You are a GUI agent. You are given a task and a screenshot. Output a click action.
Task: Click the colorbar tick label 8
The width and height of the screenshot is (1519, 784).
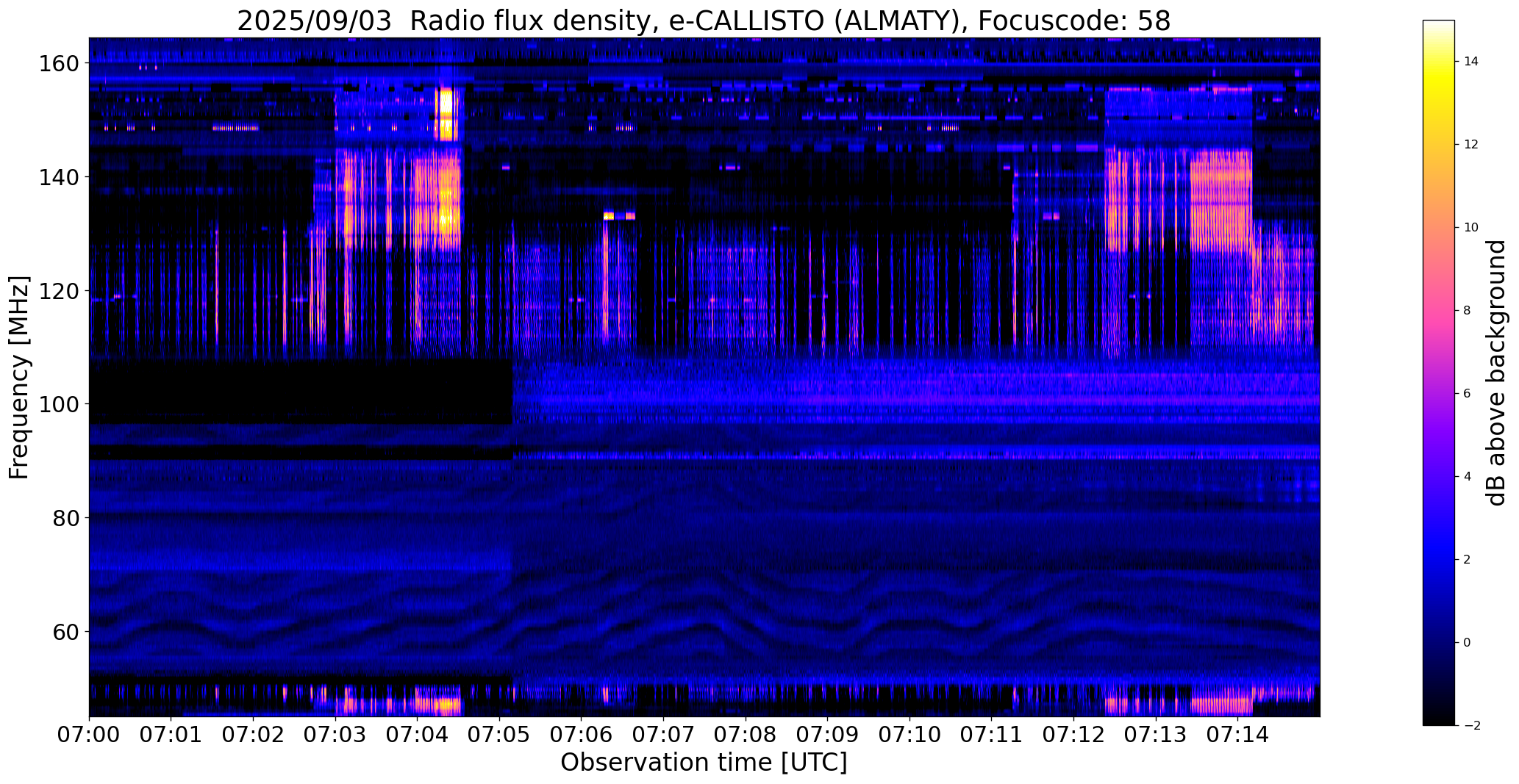pyautogui.click(x=1468, y=311)
